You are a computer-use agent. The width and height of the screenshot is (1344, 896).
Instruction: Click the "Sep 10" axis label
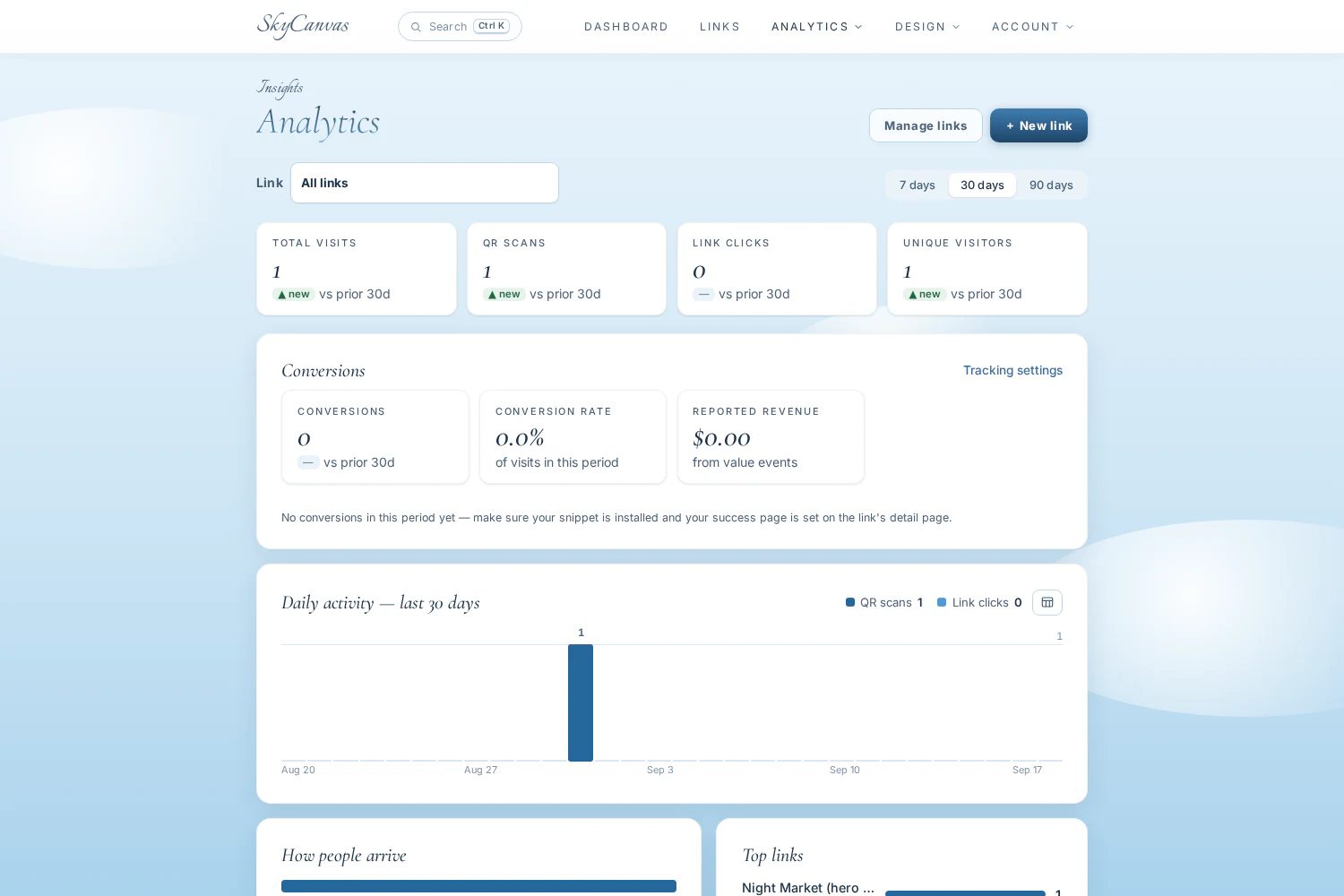point(845,770)
